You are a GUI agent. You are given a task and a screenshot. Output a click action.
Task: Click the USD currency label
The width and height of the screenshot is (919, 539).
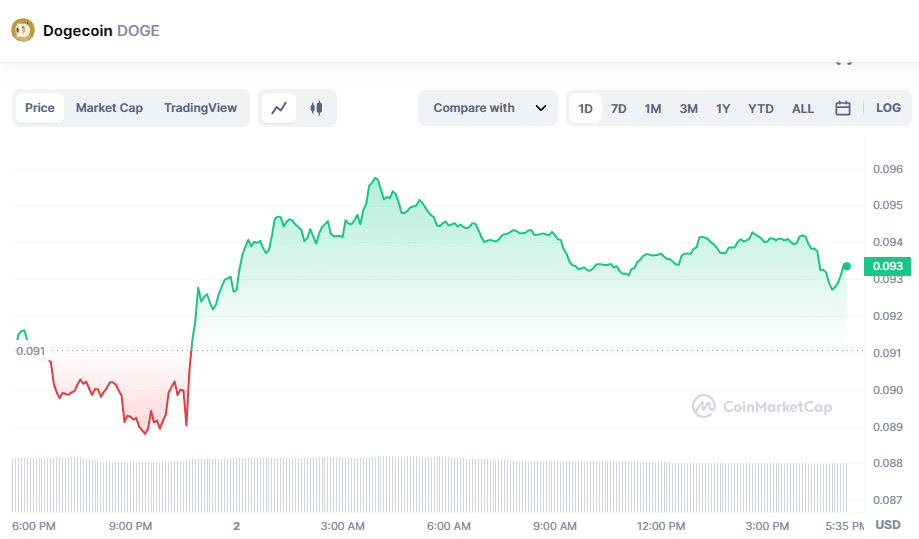point(888,524)
